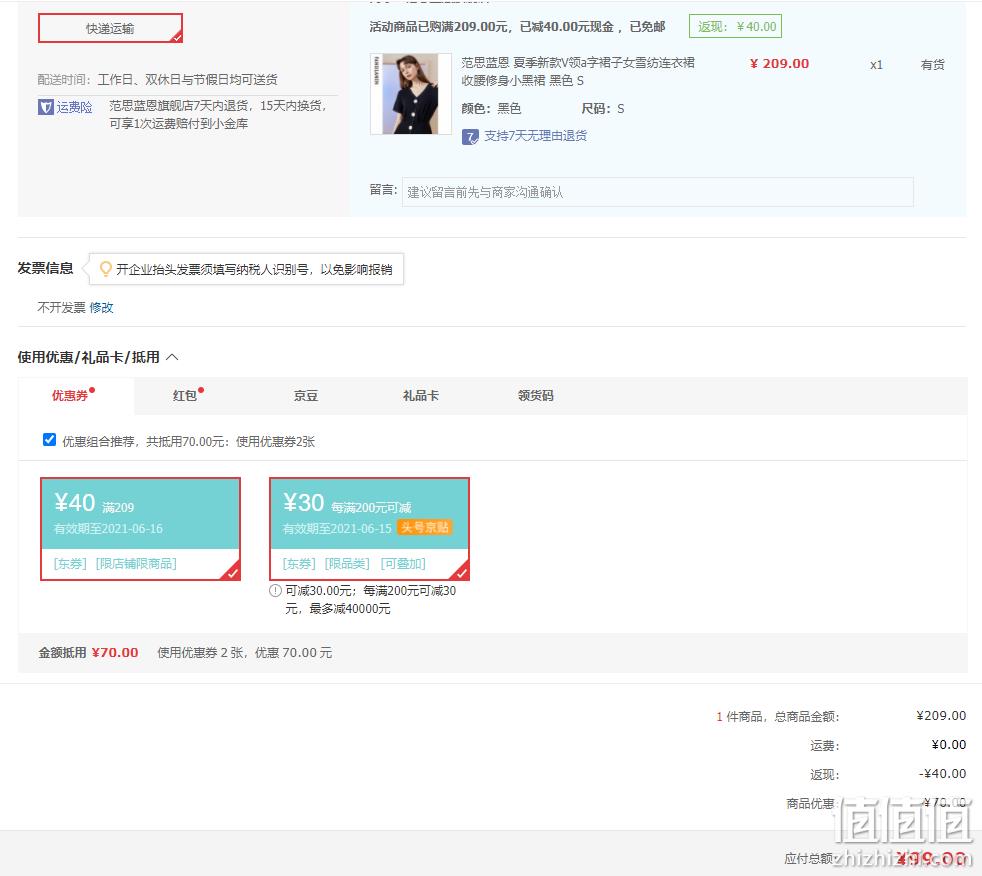Click the 总商品金额 ¥209.00 value
982x876 pixels.
(941, 715)
